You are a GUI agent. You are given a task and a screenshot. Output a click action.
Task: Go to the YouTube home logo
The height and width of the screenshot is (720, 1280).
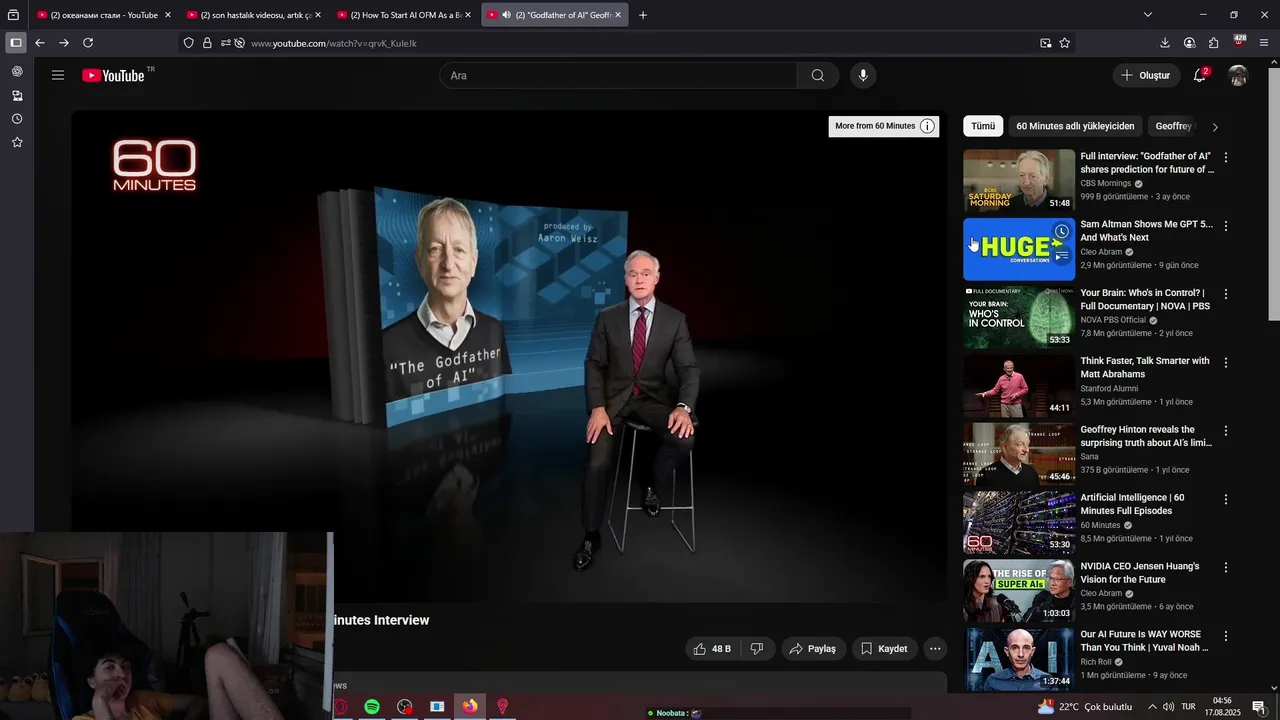[x=113, y=75]
